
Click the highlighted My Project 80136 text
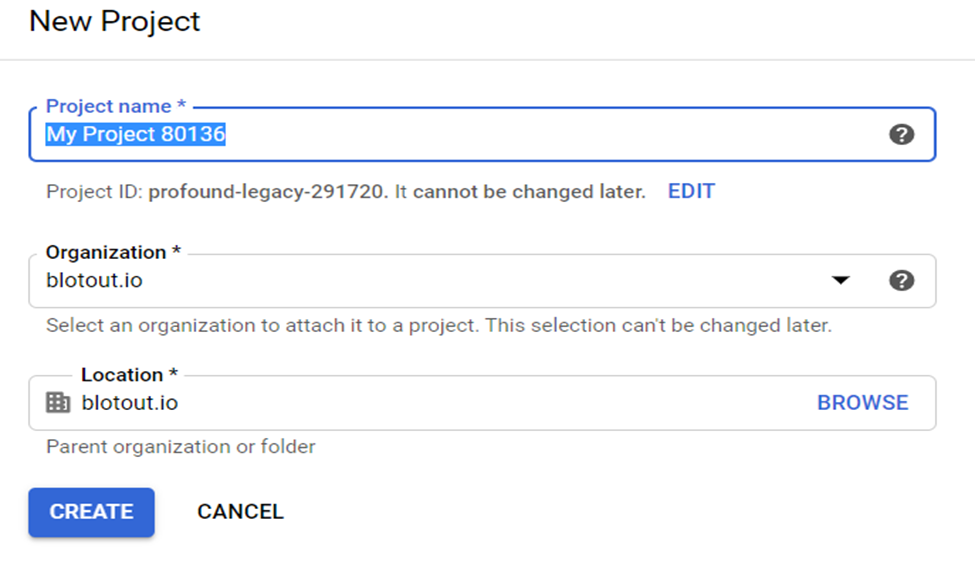(x=136, y=134)
